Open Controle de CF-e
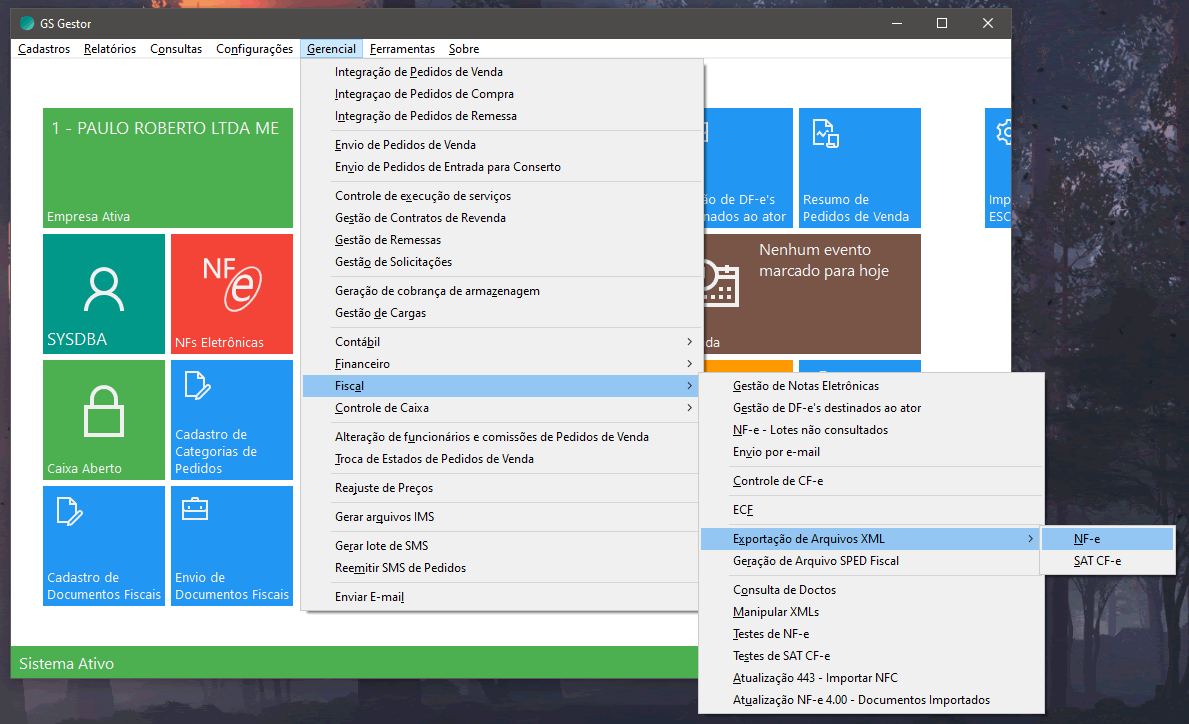This screenshot has height=724, width=1189. click(870, 481)
